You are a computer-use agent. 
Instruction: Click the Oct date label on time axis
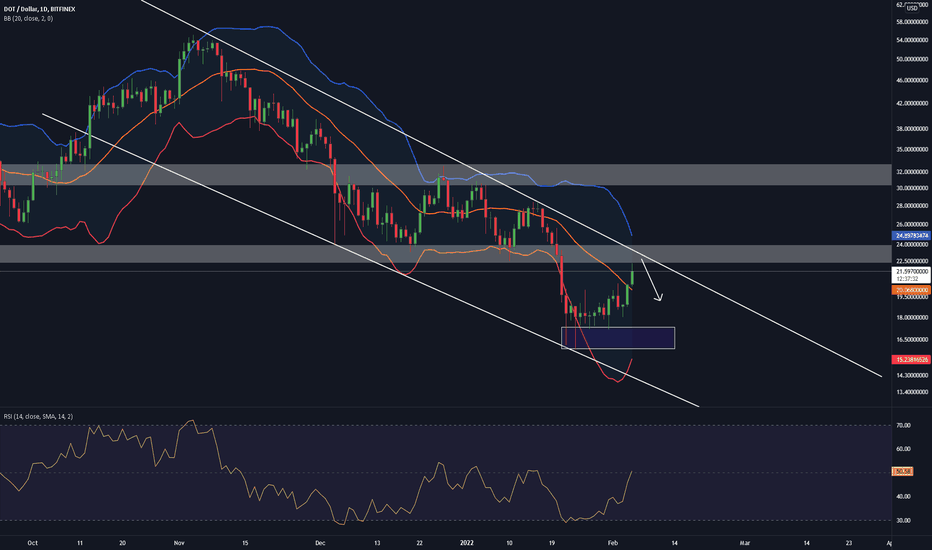click(x=33, y=543)
